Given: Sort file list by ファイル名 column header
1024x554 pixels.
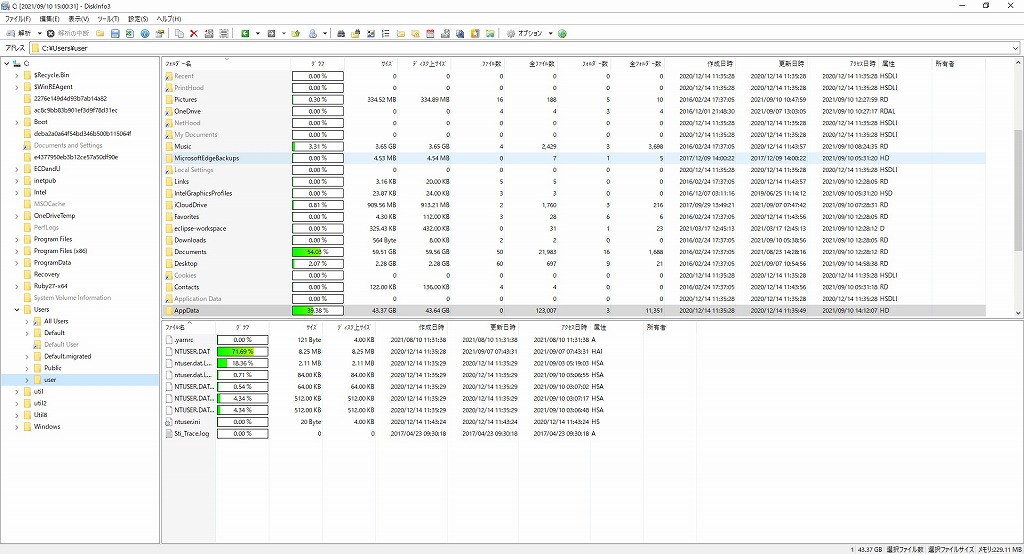Looking at the screenshot, I should pos(189,327).
